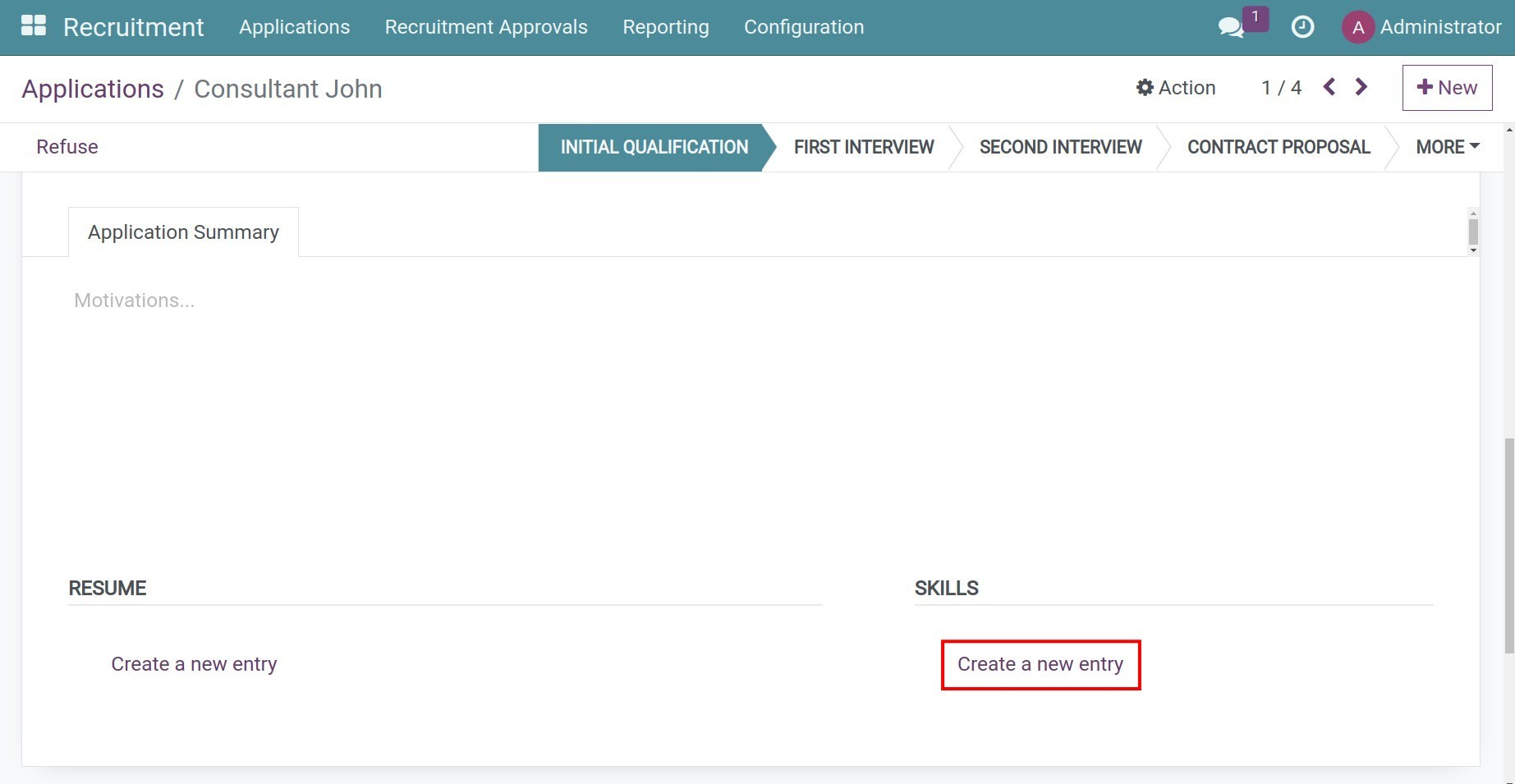
Task: Move applicant to Second Interview stage
Action: coord(1060,147)
